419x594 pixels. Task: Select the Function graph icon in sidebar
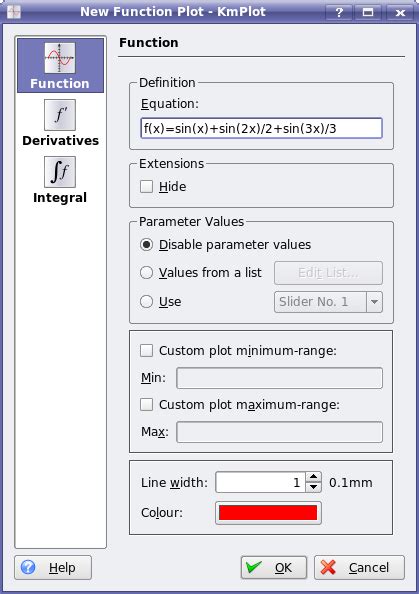(x=60, y=58)
